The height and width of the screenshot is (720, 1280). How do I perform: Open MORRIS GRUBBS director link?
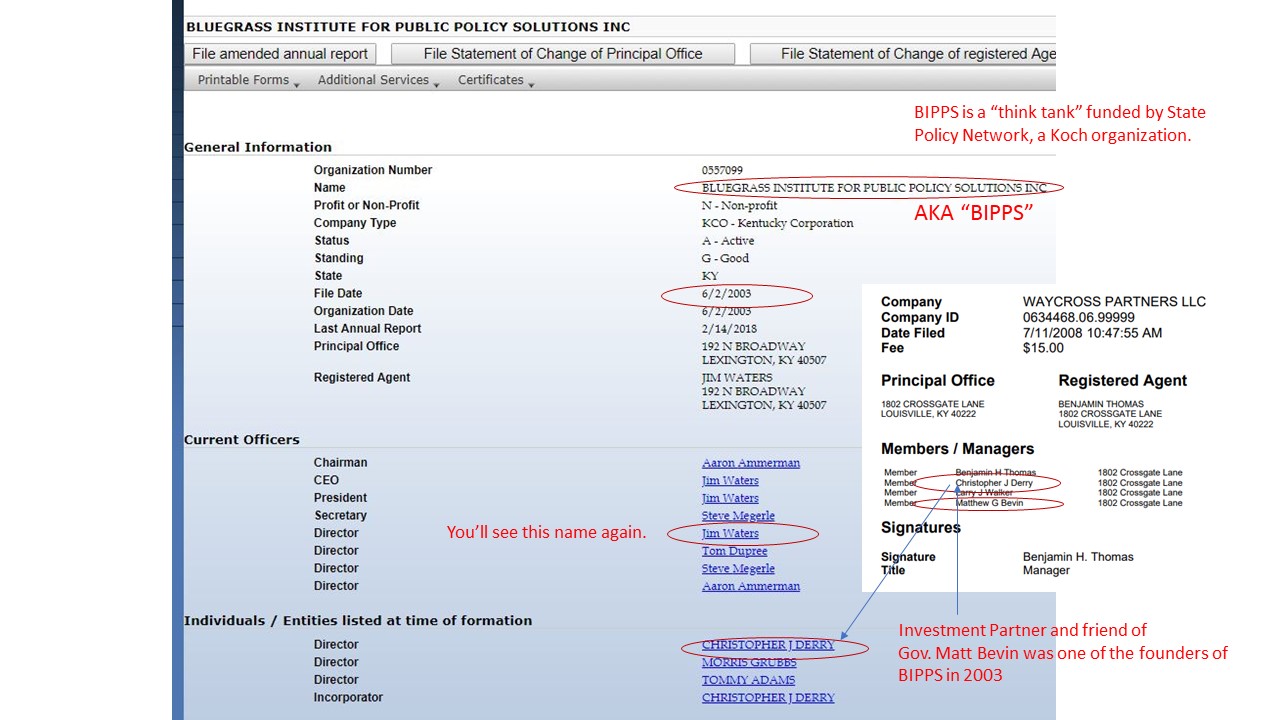coord(749,662)
